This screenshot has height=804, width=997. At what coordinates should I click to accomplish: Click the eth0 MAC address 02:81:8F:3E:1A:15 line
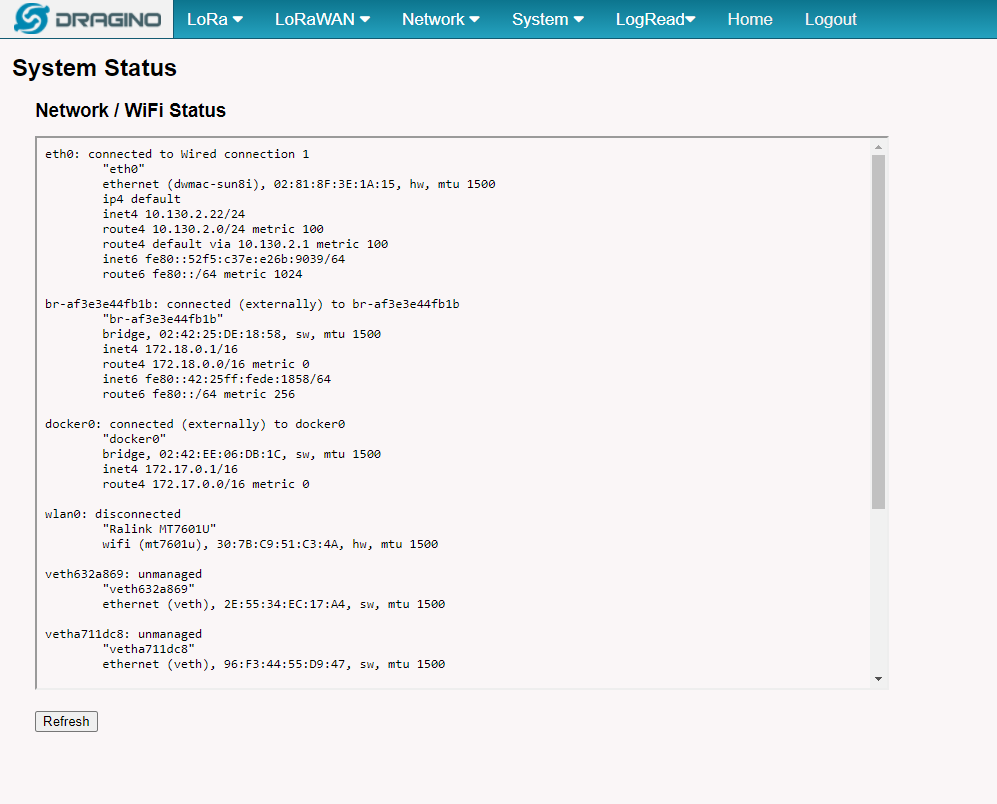pos(299,184)
